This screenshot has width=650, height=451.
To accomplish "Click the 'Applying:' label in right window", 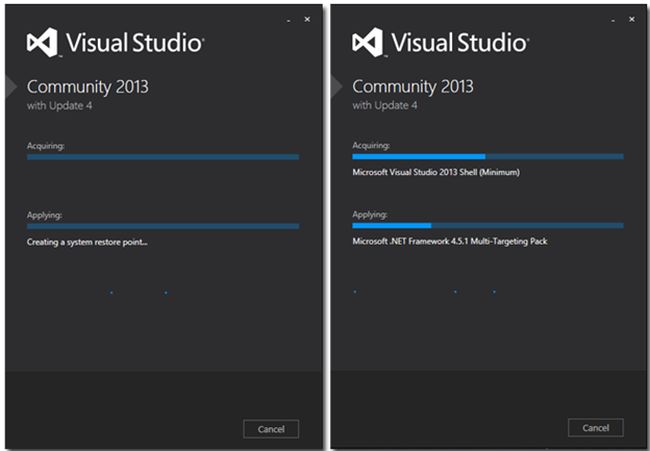I will 370,215.
